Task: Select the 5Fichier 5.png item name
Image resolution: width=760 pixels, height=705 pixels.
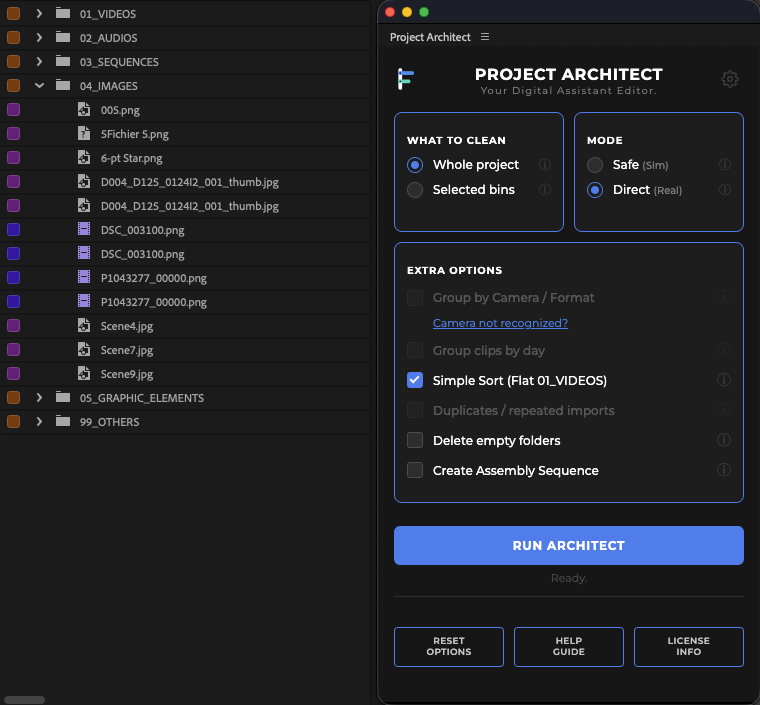Action: click(x=135, y=134)
